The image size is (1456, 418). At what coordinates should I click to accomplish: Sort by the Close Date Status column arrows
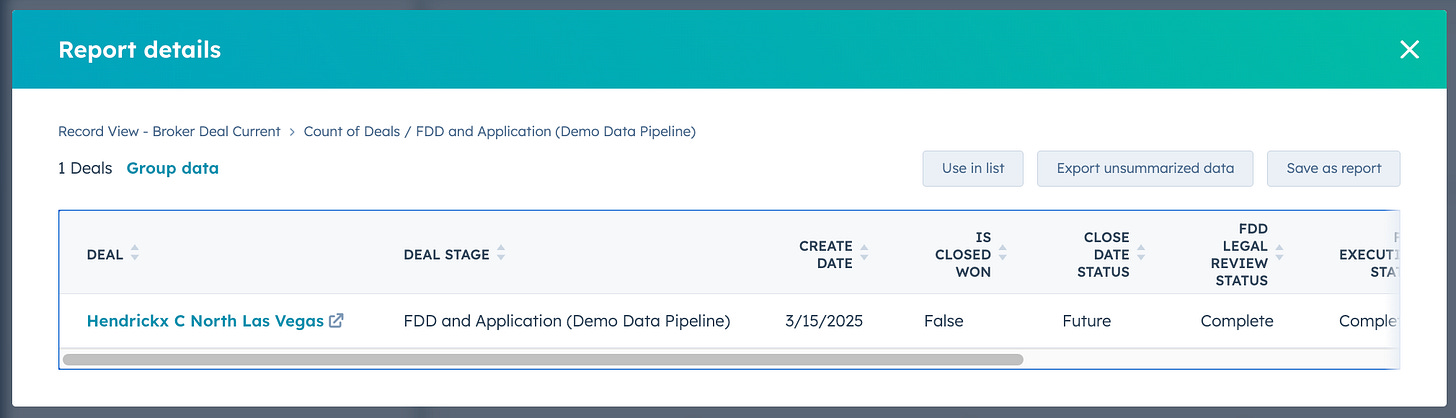(1140, 254)
